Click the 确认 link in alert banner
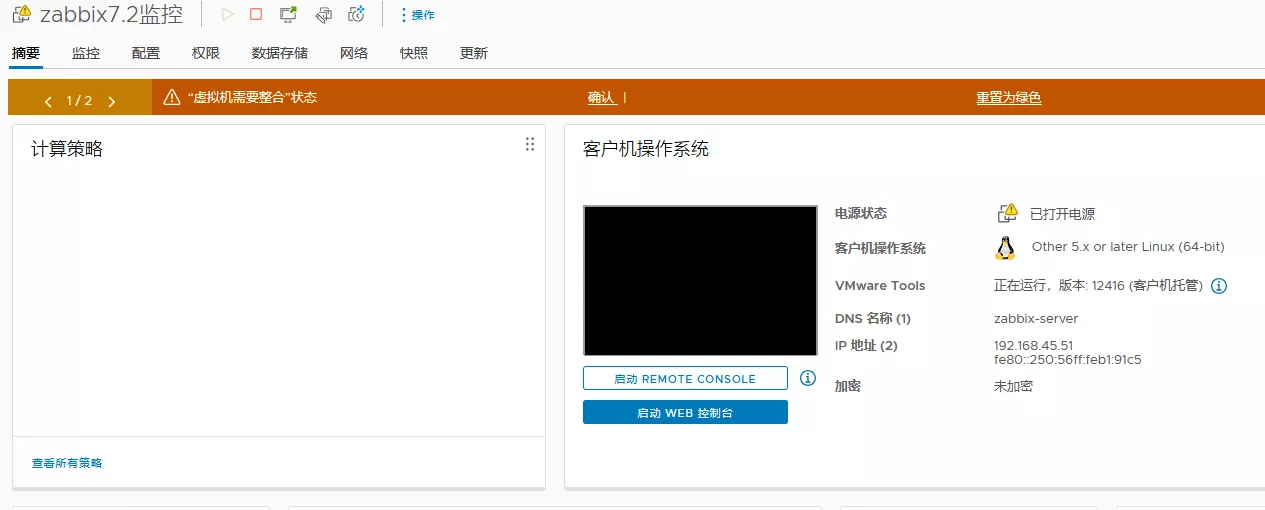 click(x=601, y=97)
